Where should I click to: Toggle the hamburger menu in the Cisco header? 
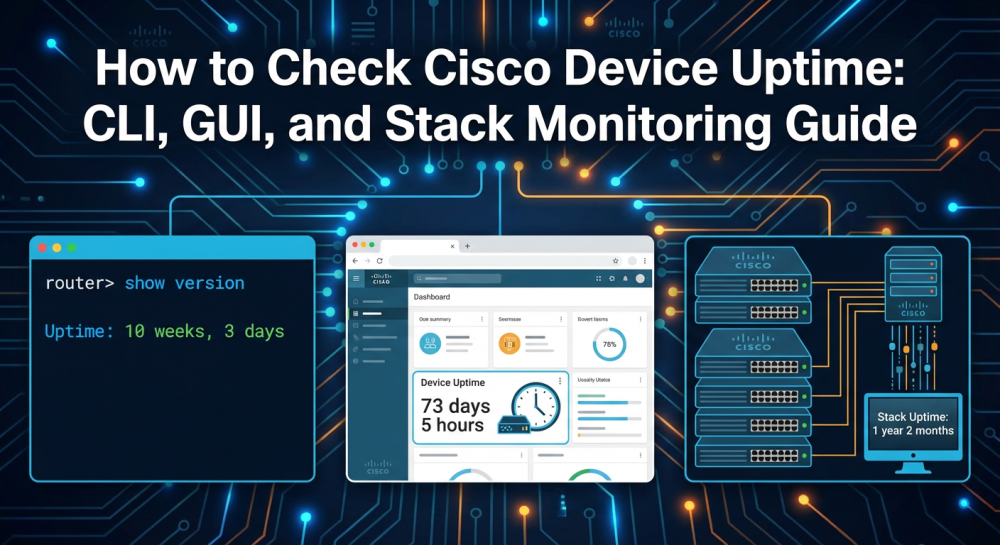click(356, 279)
